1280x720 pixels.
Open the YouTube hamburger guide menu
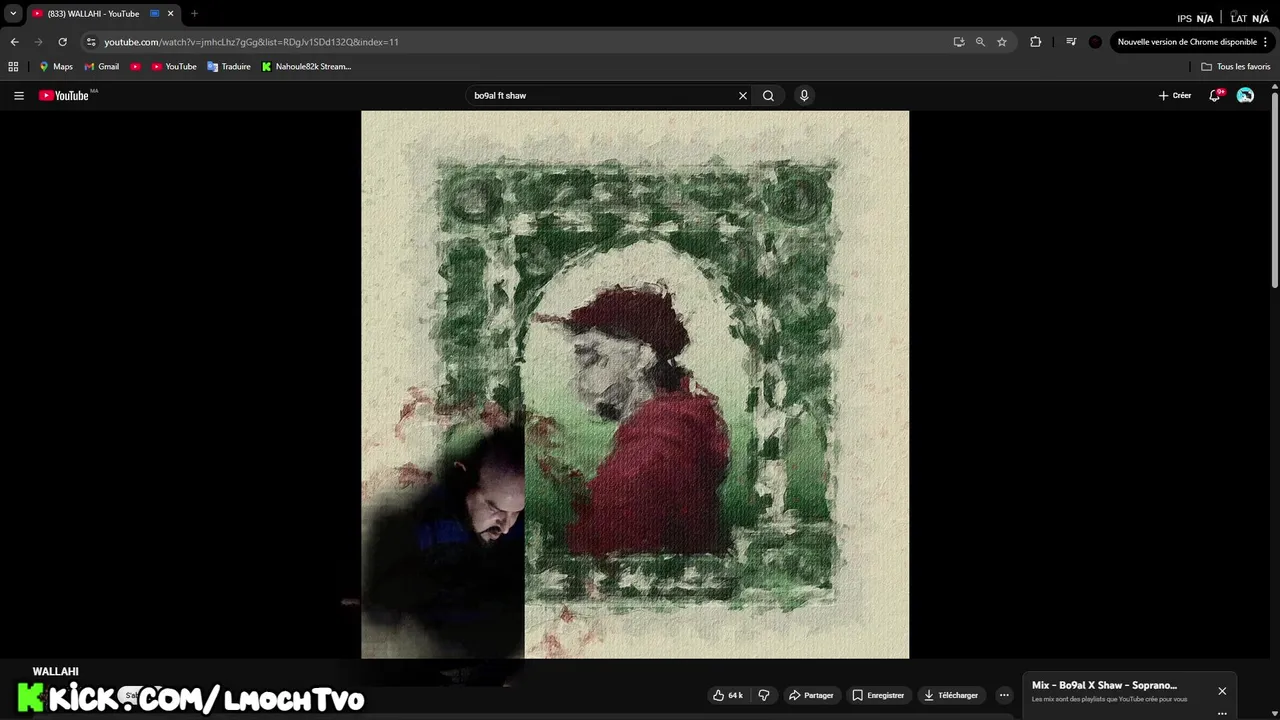(19, 96)
